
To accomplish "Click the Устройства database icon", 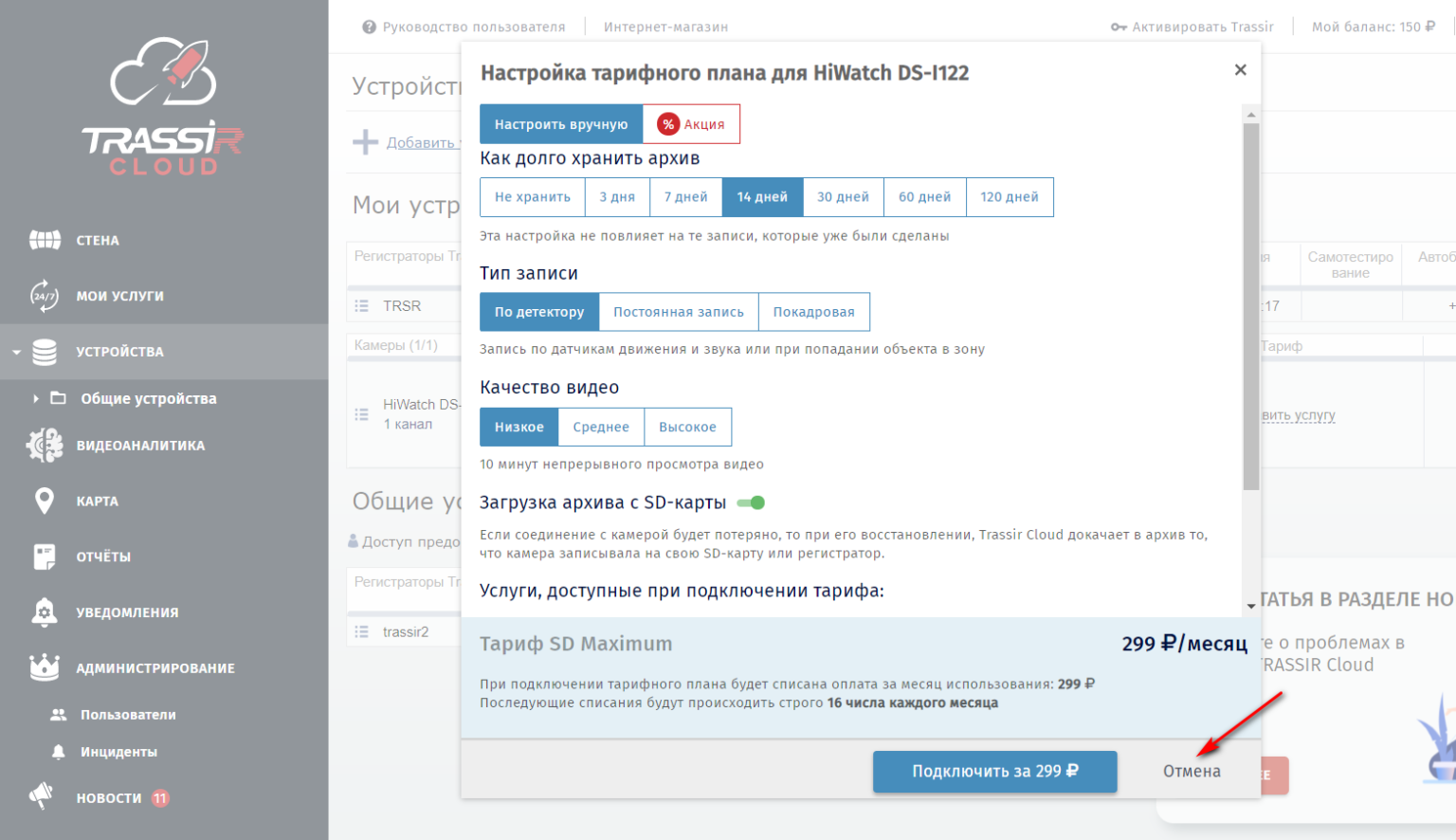I will [45, 352].
